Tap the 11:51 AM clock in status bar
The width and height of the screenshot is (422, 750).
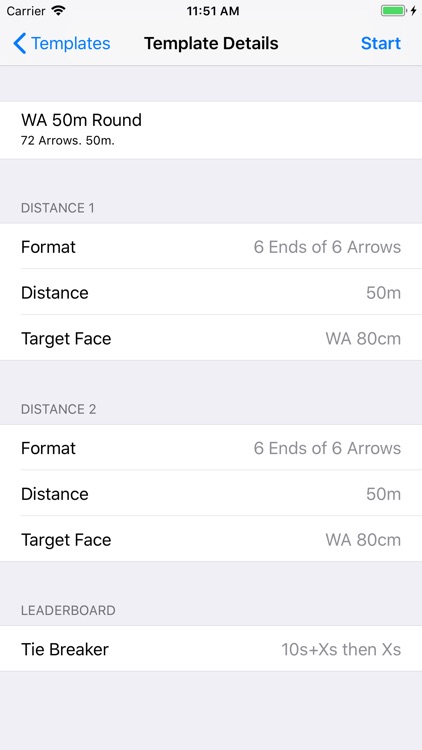(212, 11)
